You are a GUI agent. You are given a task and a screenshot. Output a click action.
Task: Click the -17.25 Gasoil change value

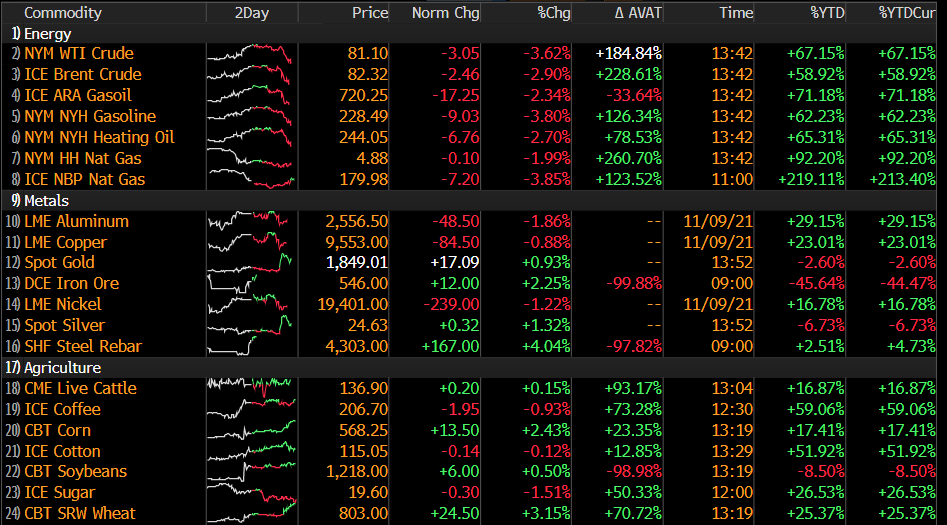coord(455,95)
